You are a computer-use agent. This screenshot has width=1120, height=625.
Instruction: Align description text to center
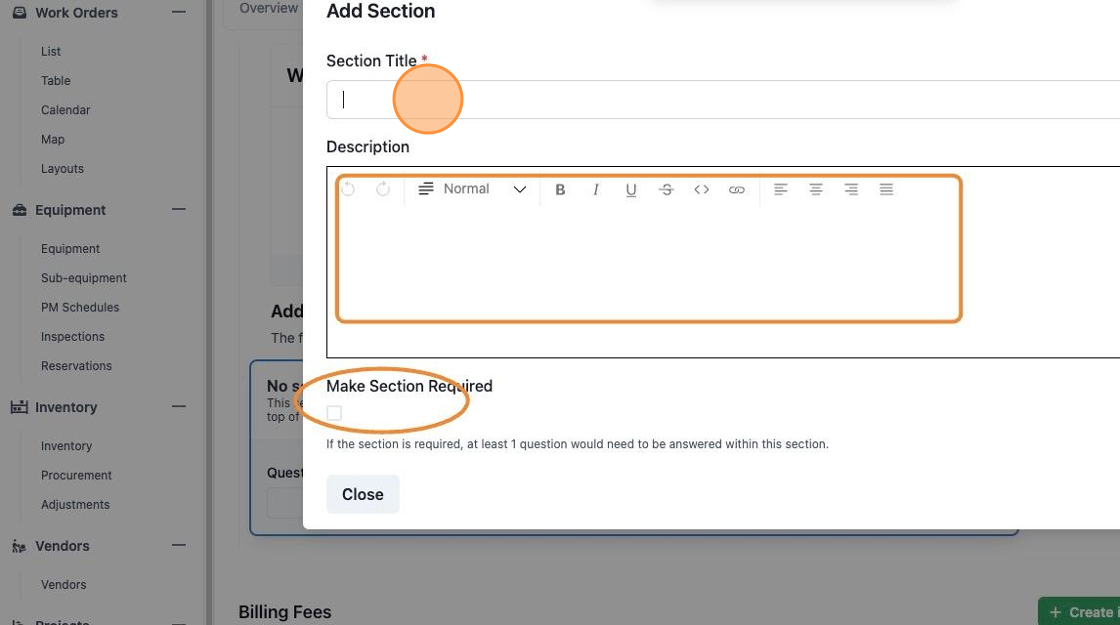816,189
